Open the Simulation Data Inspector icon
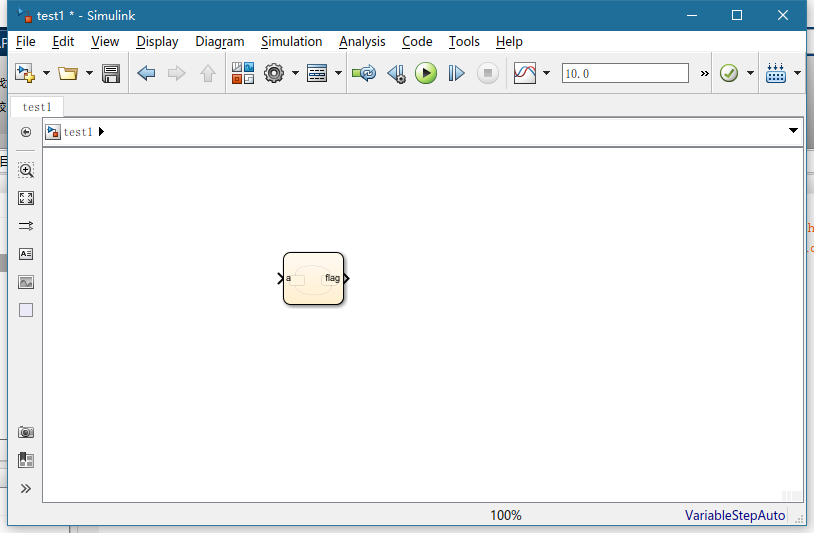This screenshot has height=533, width=814. (524, 73)
